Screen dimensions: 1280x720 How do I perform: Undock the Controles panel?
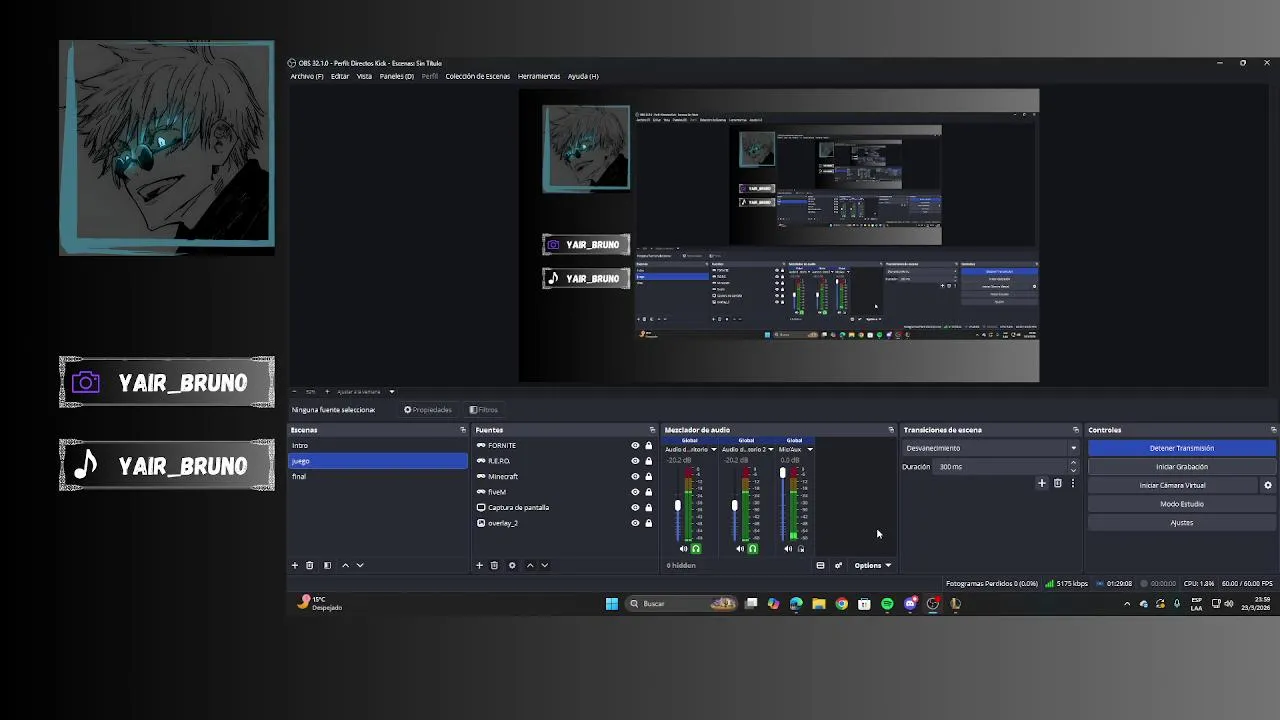point(1273,430)
